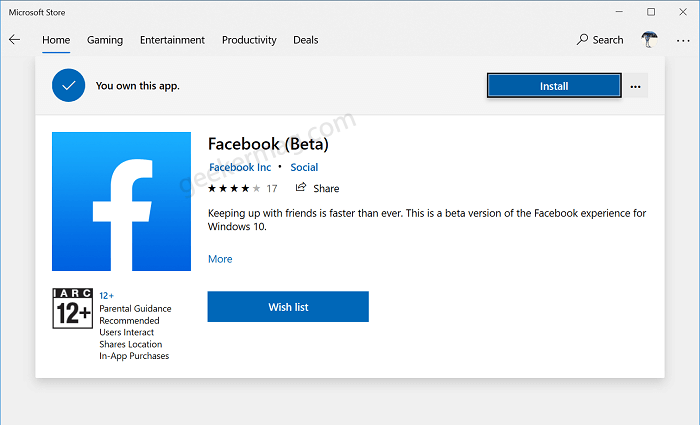The height and width of the screenshot is (425, 700).
Task: Click the star rating with 17 reviews
Action: click(x=242, y=188)
